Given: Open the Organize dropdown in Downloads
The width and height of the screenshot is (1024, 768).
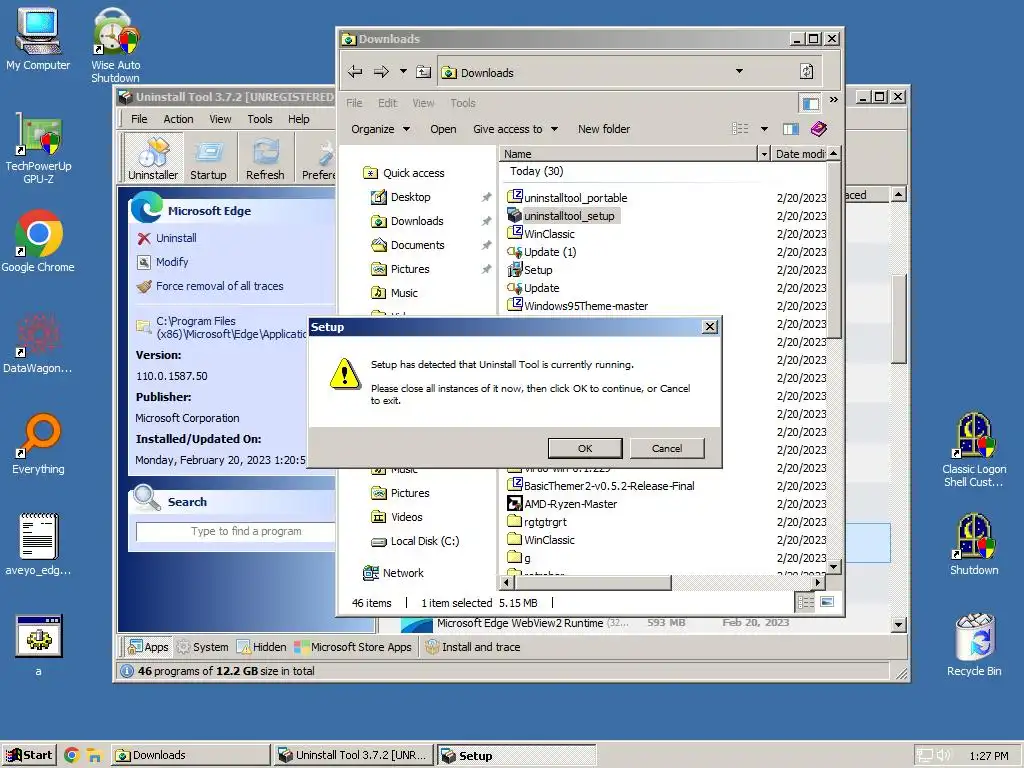Looking at the screenshot, I should [x=380, y=129].
